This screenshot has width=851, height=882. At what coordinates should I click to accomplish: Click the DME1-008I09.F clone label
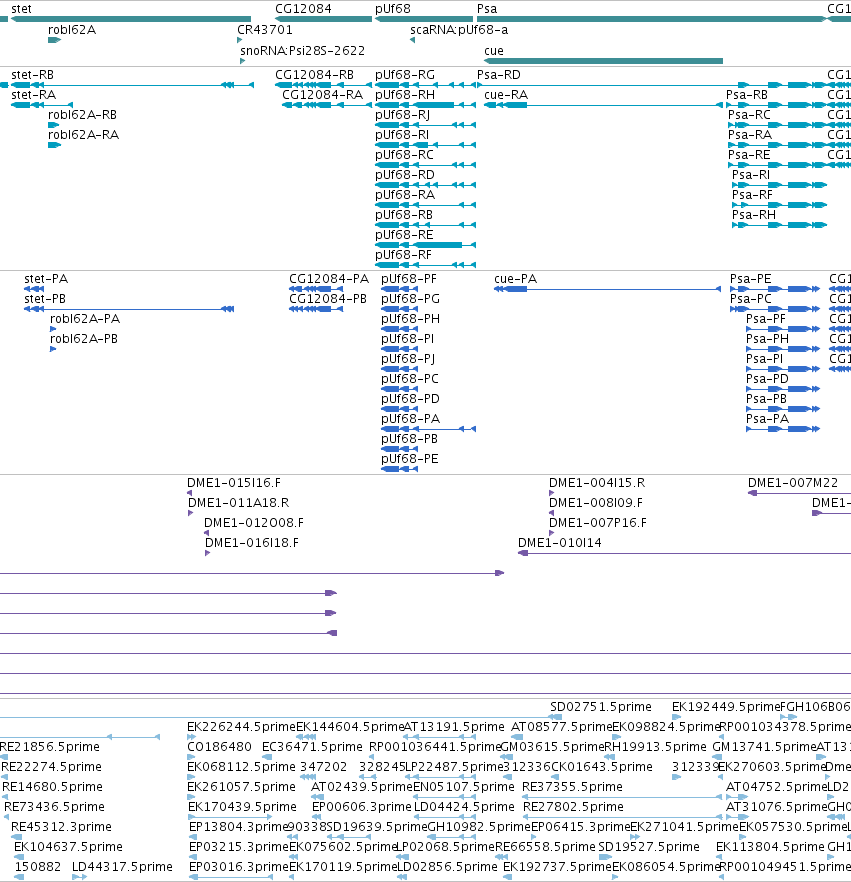(x=596, y=503)
